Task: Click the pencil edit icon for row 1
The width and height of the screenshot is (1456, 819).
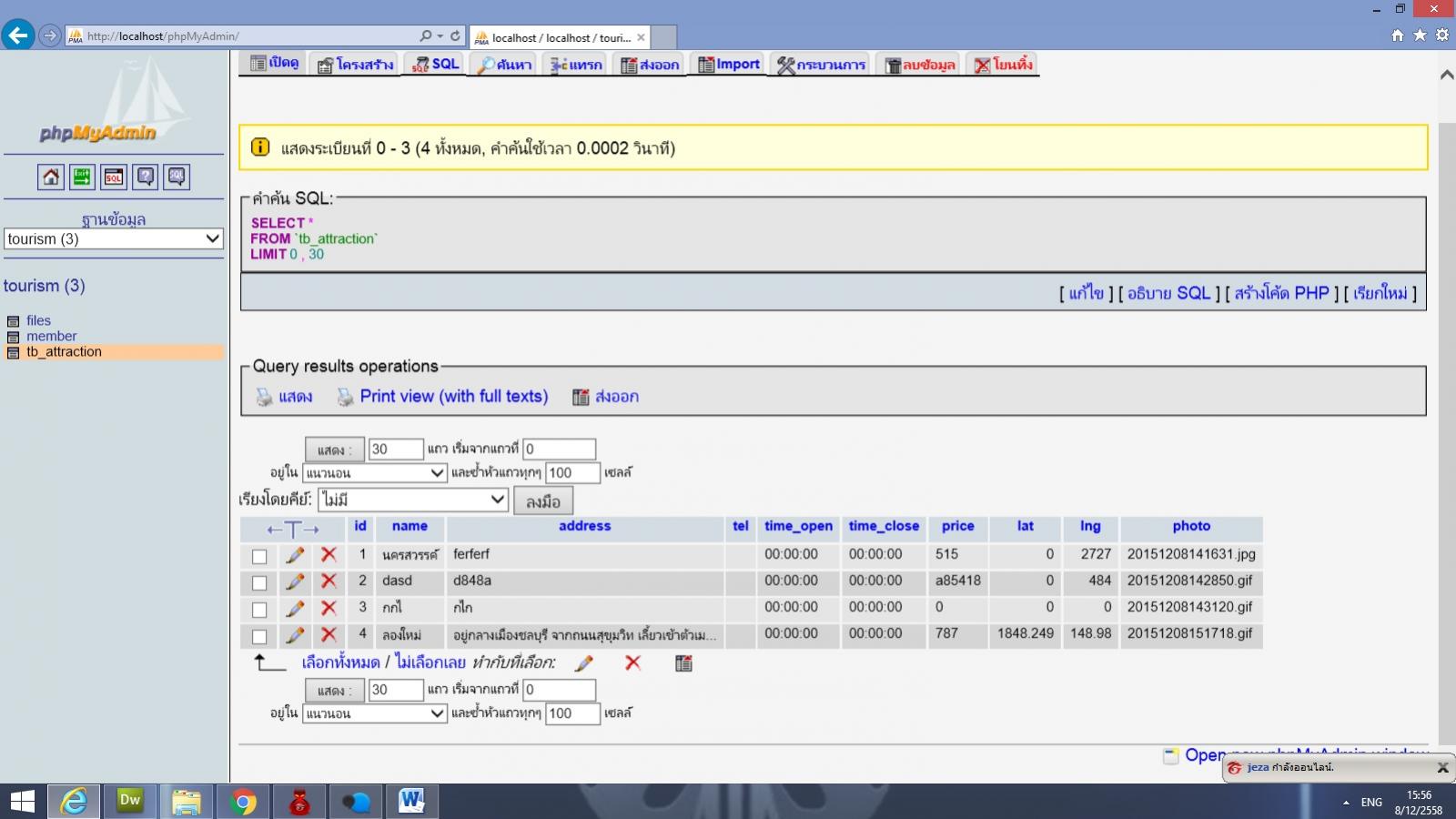Action: [295, 555]
